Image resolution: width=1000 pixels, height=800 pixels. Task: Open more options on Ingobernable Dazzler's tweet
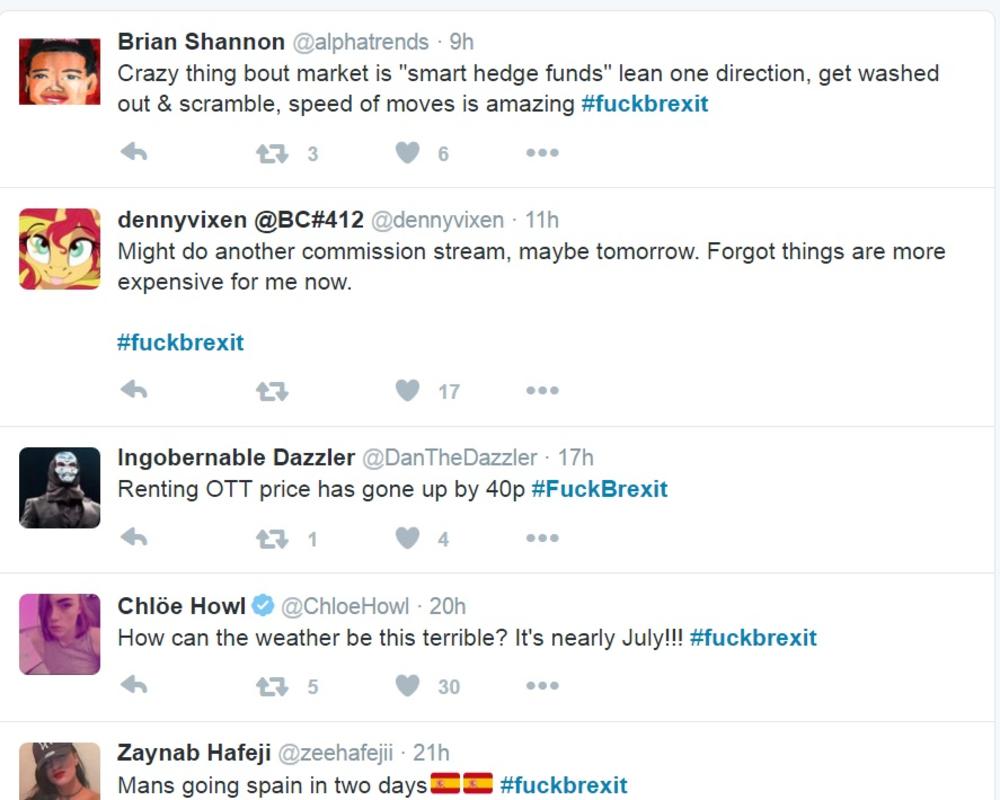542,539
